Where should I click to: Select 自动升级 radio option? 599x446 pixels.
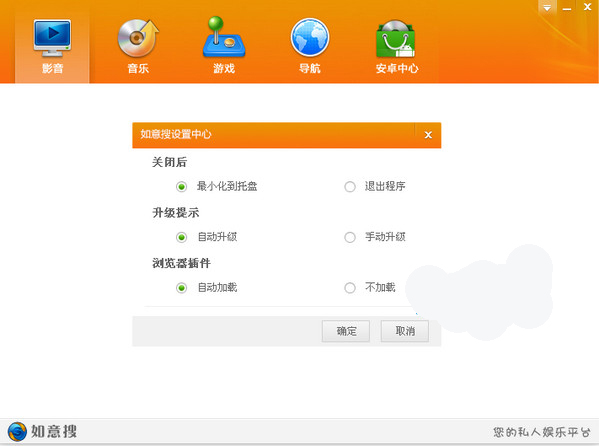tap(181, 237)
